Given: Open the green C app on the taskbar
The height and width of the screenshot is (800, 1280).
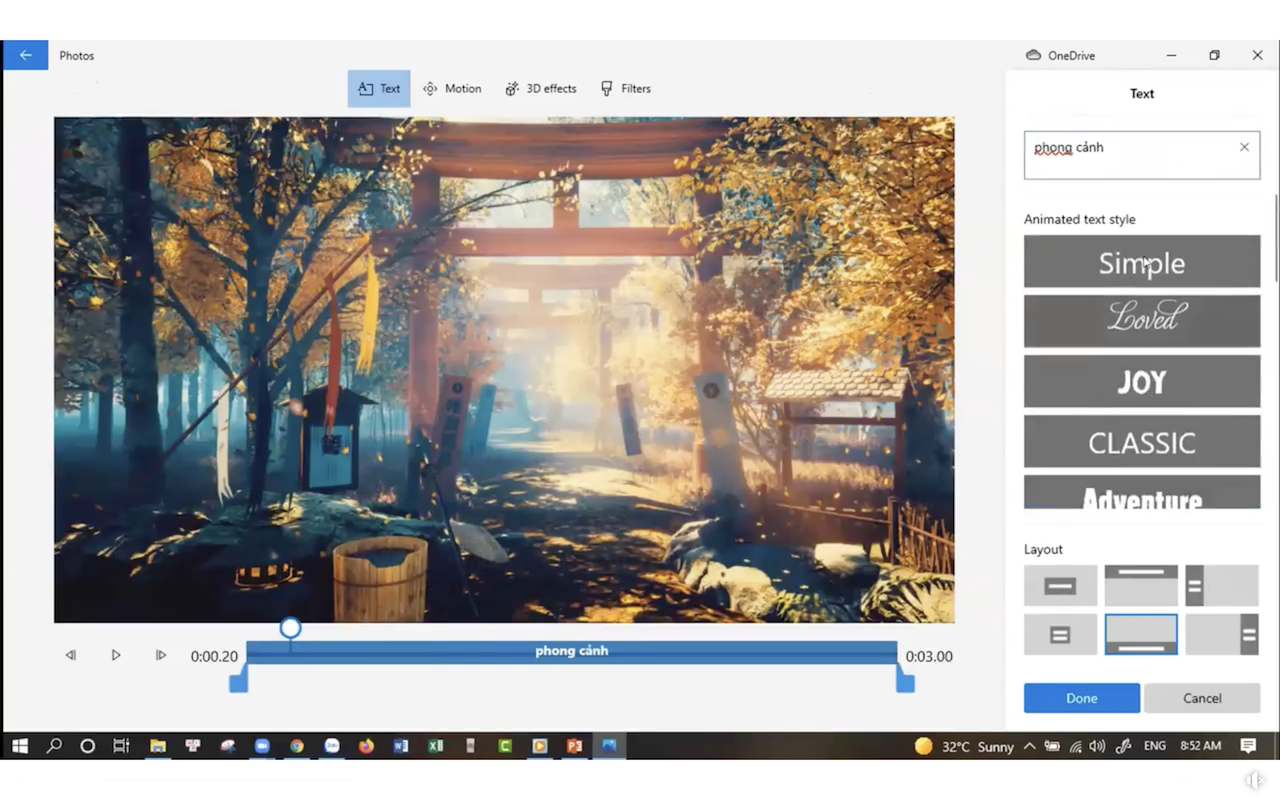Looking at the screenshot, I should (505, 746).
